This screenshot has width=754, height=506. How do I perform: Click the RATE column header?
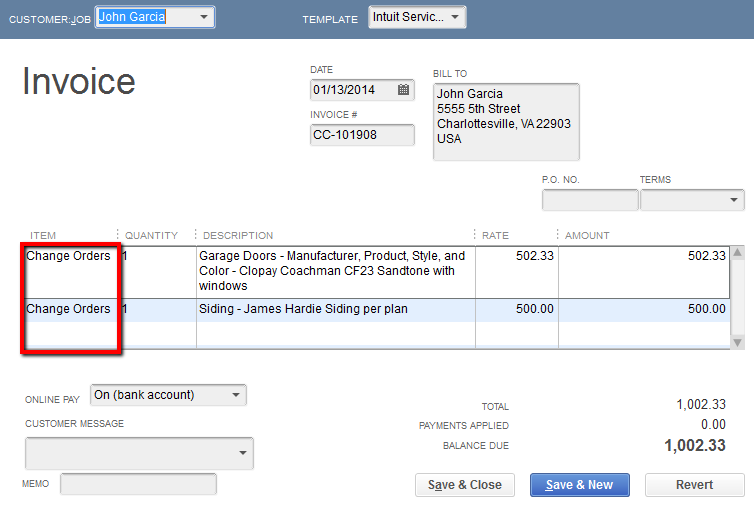[x=495, y=235]
